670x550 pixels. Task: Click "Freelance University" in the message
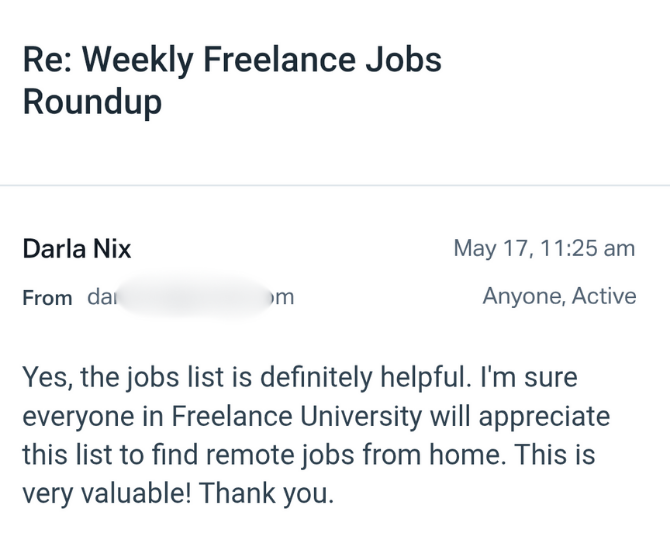pyautogui.click(x=266, y=415)
